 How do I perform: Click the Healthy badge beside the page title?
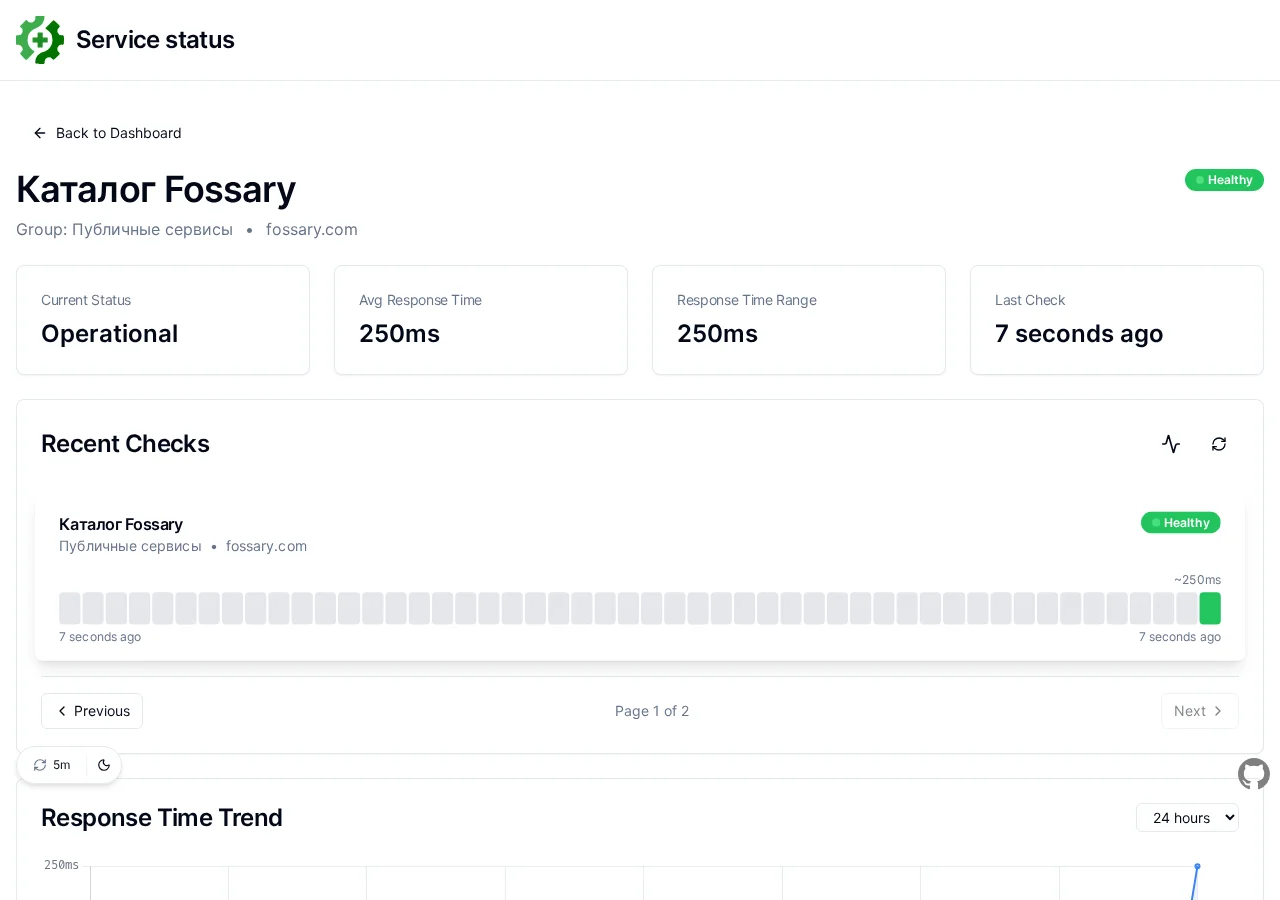pyautogui.click(x=1224, y=180)
